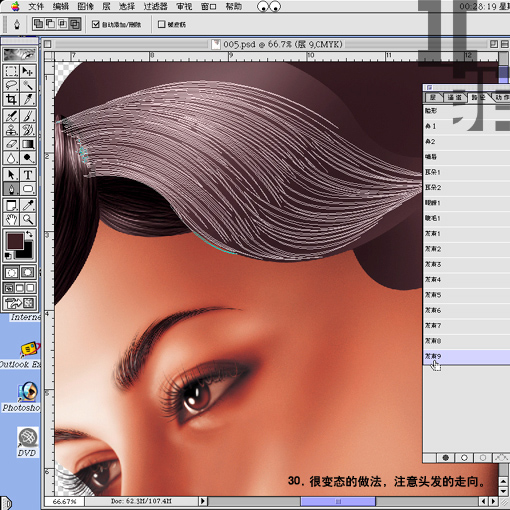The width and height of the screenshot is (510, 510).
Task: Open the 文件 menu
Action: (x=36, y=6)
